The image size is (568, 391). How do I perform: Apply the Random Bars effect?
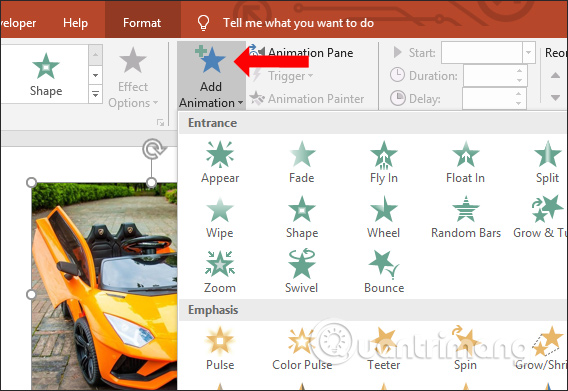(x=466, y=217)
